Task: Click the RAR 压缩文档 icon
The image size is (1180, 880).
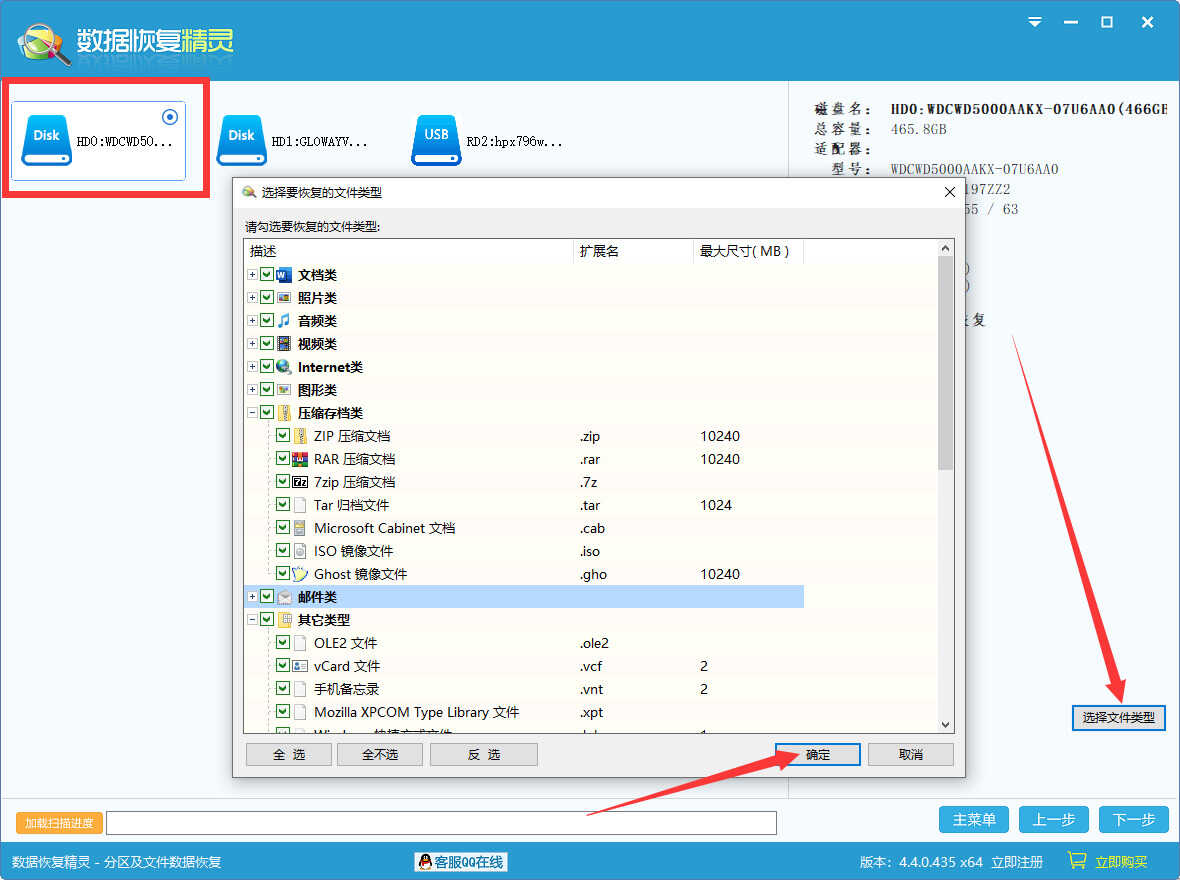Action: pos(300,459)
